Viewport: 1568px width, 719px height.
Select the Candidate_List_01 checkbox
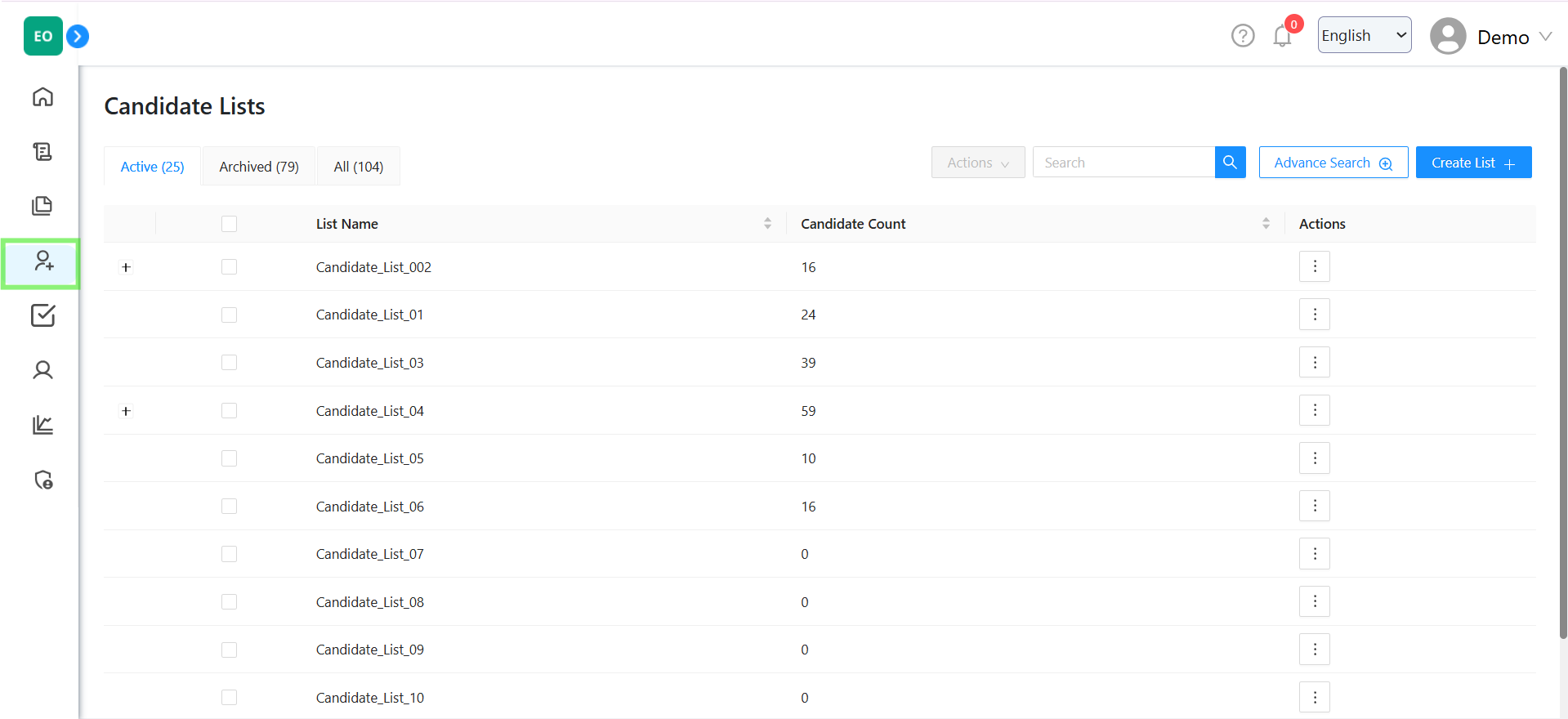point(229,315)
